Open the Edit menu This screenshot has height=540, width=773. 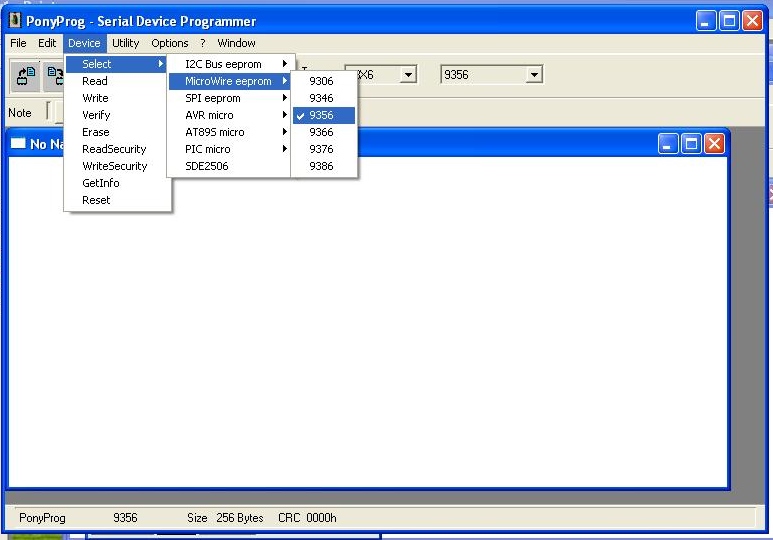pyautogui.click(x=47, y=43)
